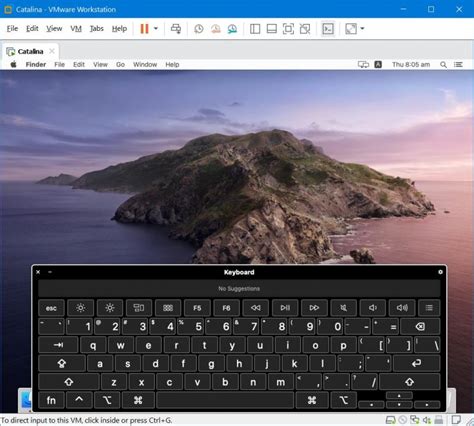This screenshot has height=426, width=474.
Task: Tap the left option key
Action: click(107, 400)
